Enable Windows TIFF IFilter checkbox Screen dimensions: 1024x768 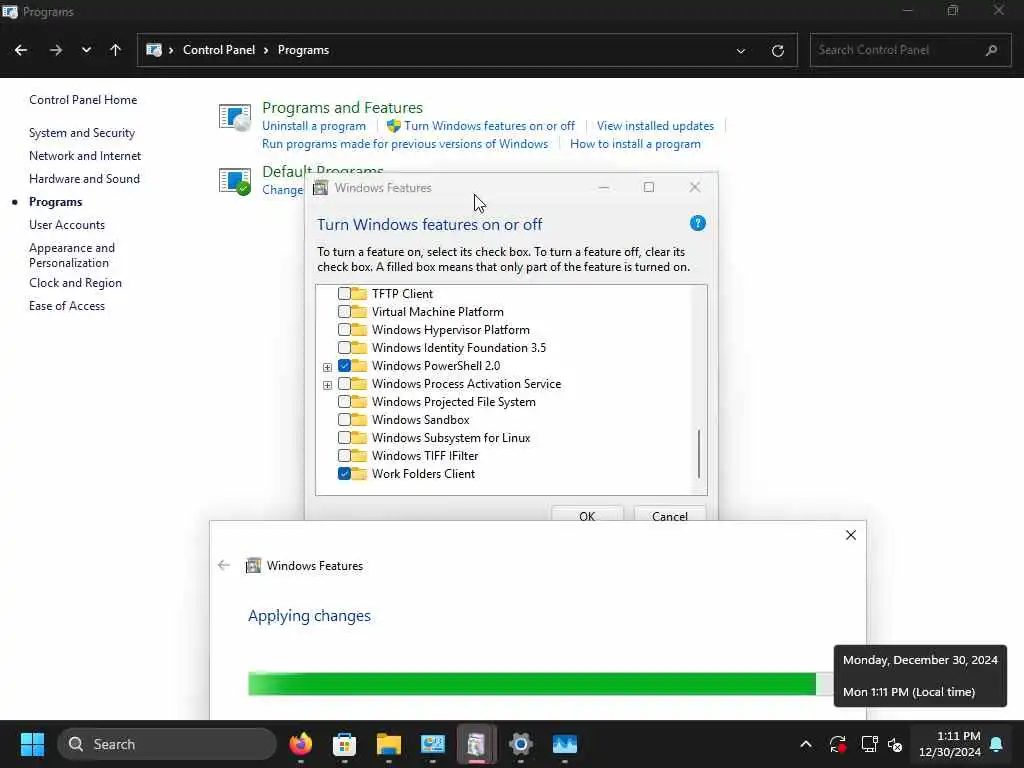[344, 456]
